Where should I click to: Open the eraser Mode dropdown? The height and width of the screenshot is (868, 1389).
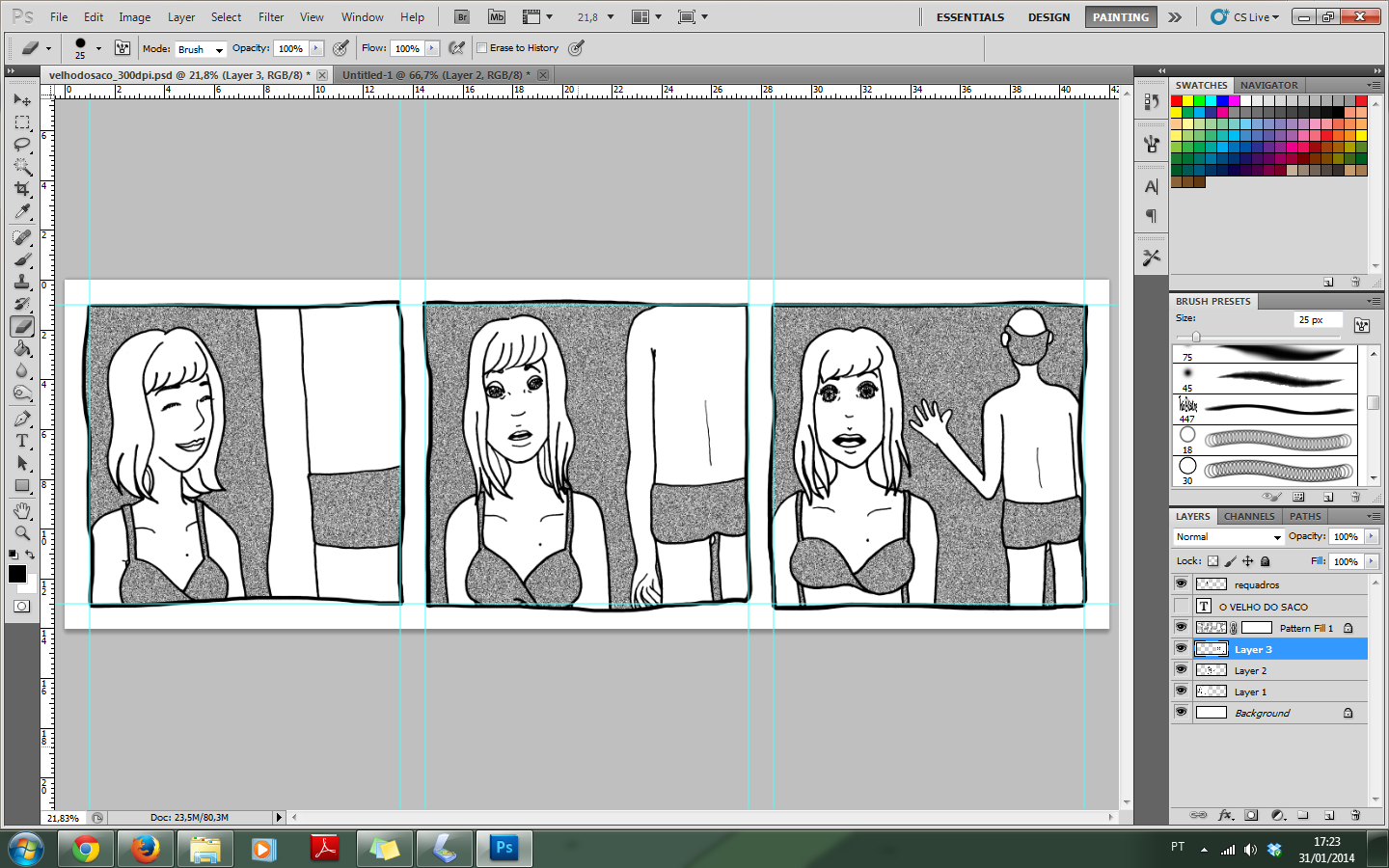[x=201, y=49]
